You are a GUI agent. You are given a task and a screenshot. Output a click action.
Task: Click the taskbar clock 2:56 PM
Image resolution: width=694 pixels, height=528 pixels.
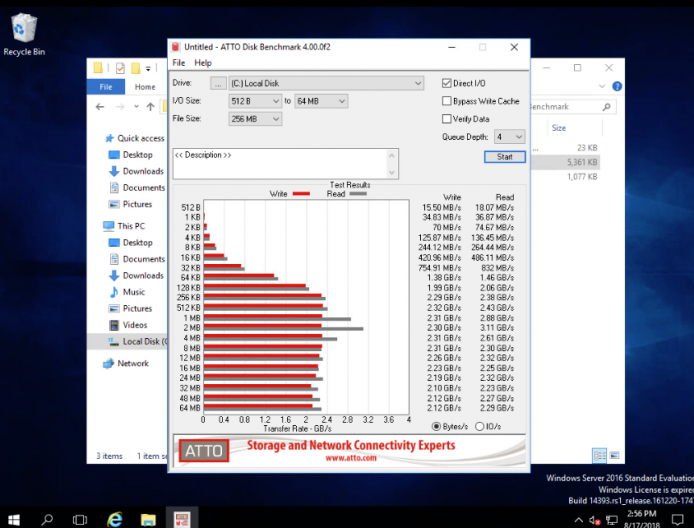point(642,514)
